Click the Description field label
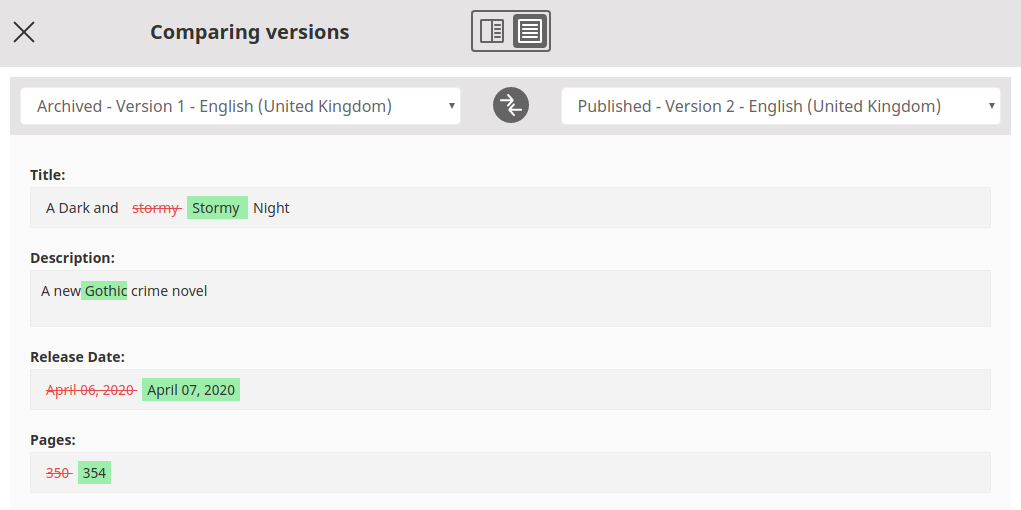 (x=72, y=258)
